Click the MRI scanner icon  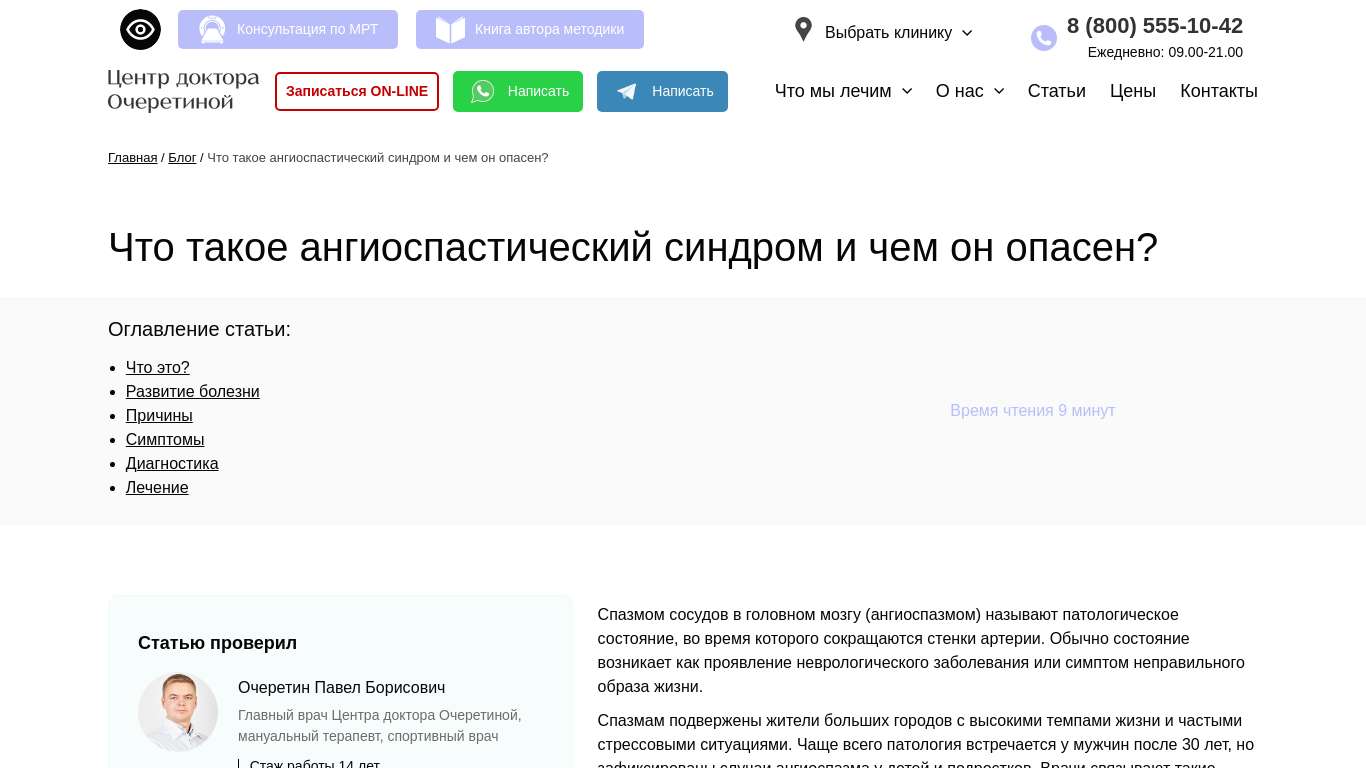click(212, 30)
